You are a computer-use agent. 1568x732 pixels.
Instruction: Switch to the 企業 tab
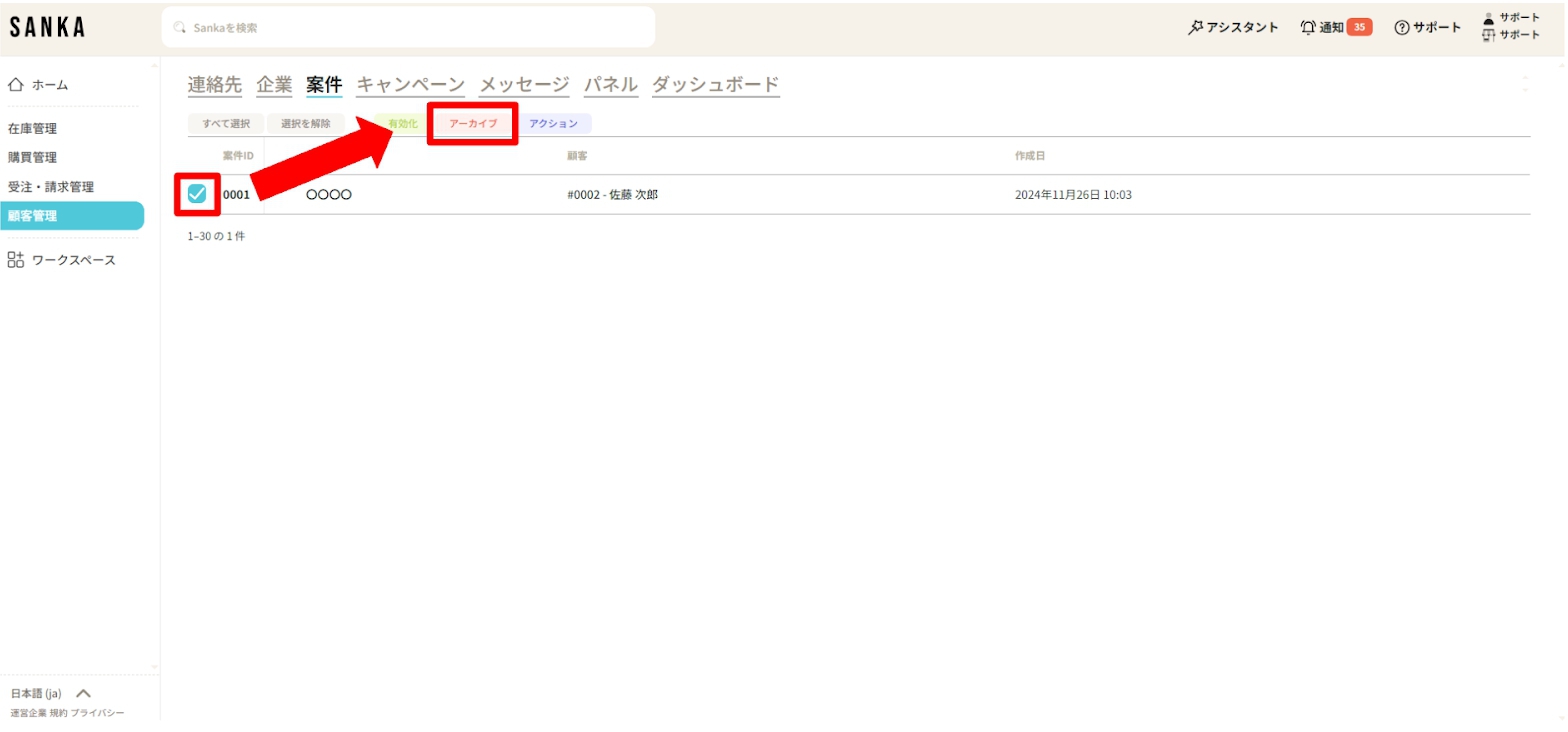pyautogui.click(x=275, y=85)
